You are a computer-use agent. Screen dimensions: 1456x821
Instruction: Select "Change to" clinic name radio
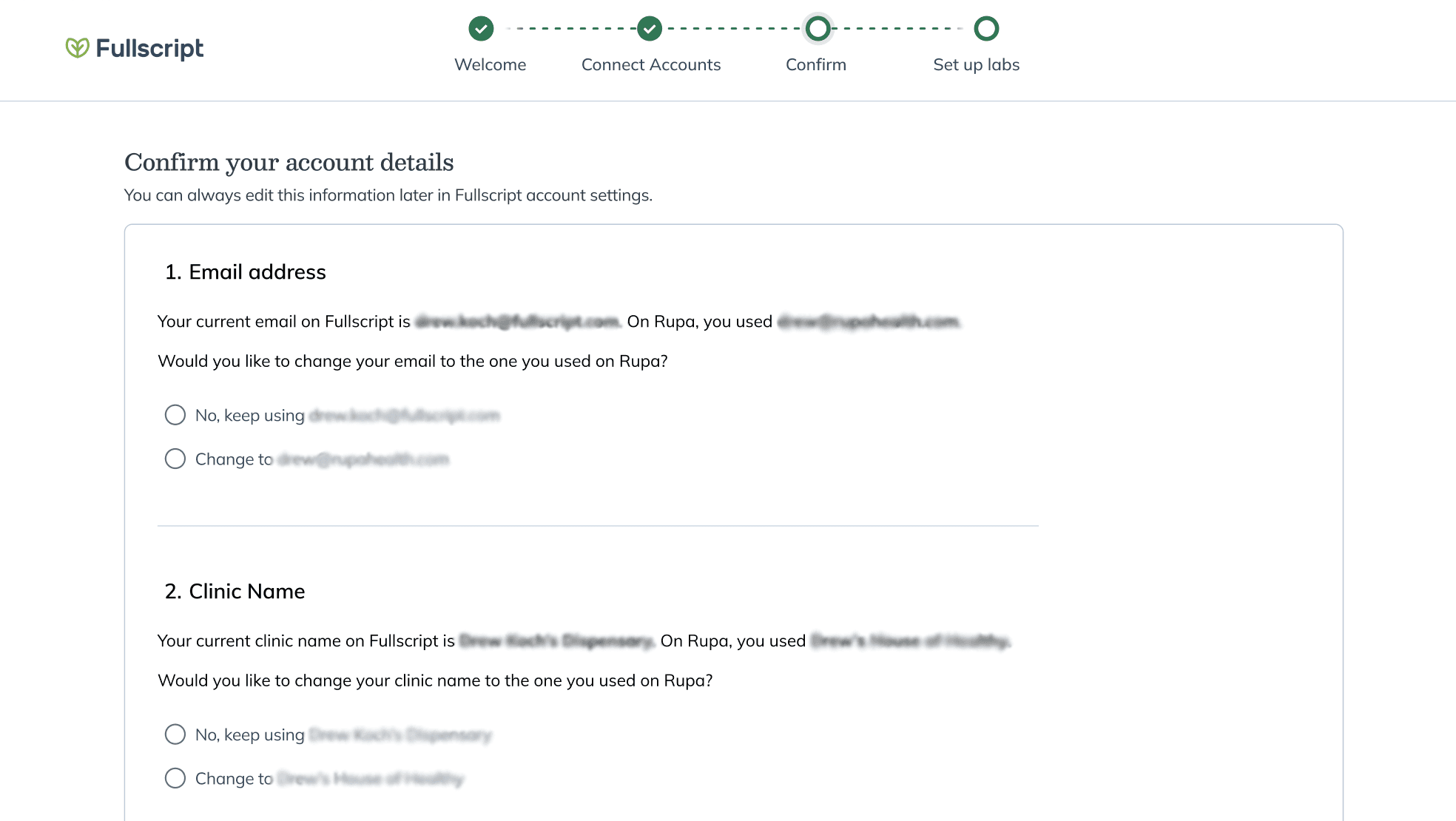[175, 778]
